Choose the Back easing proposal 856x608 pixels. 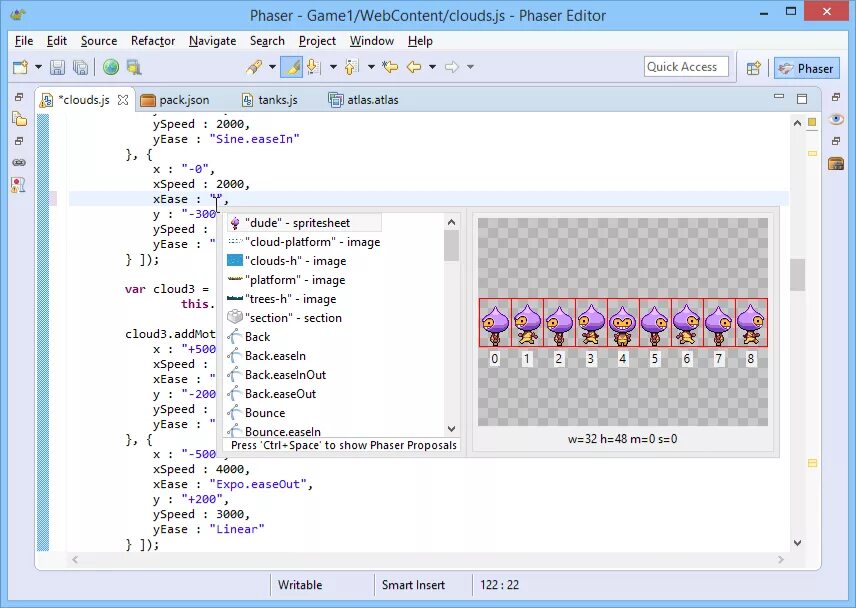249,337
